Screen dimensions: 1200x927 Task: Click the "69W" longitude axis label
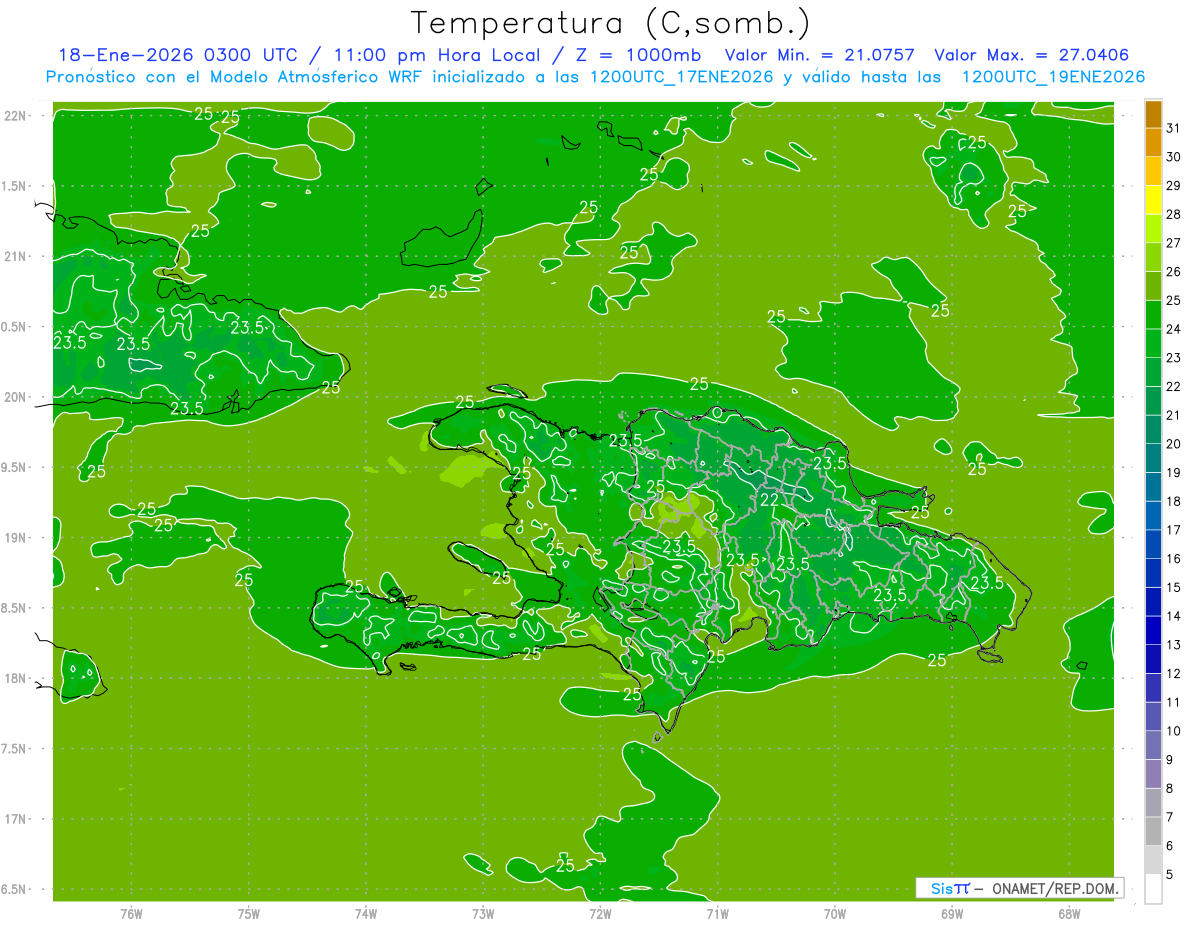click(952, 914)
